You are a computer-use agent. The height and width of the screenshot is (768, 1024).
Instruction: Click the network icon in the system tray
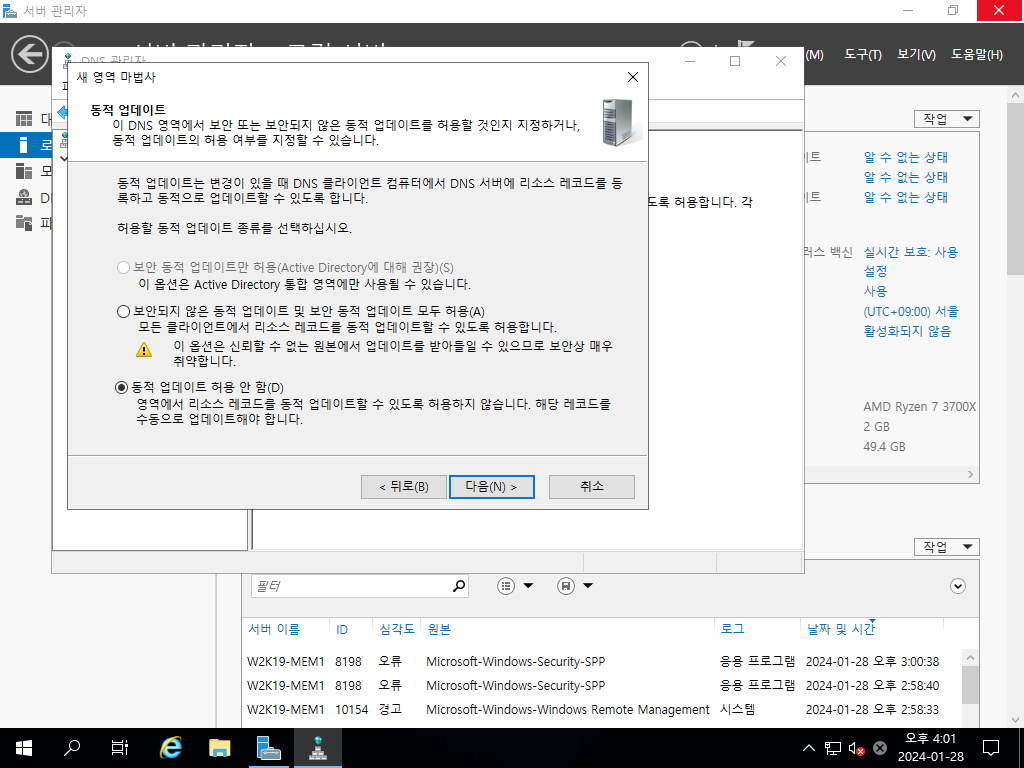pyautogui.click(x=833, y=748)
